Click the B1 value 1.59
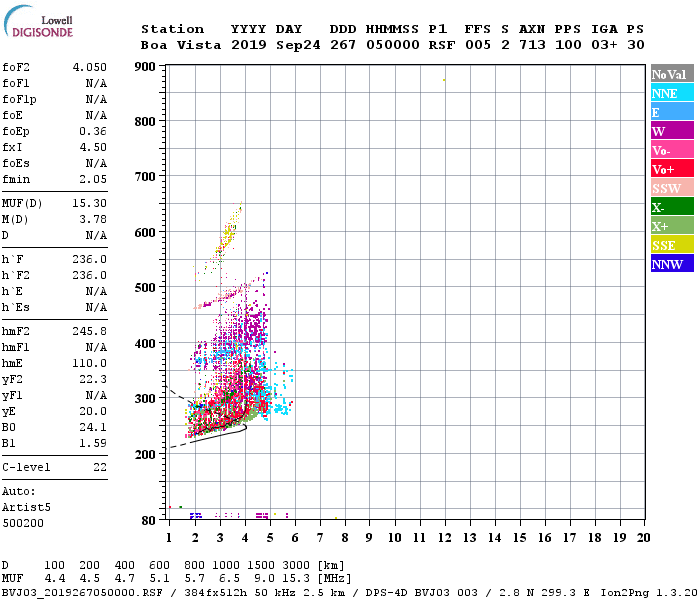 pos(93,443)
